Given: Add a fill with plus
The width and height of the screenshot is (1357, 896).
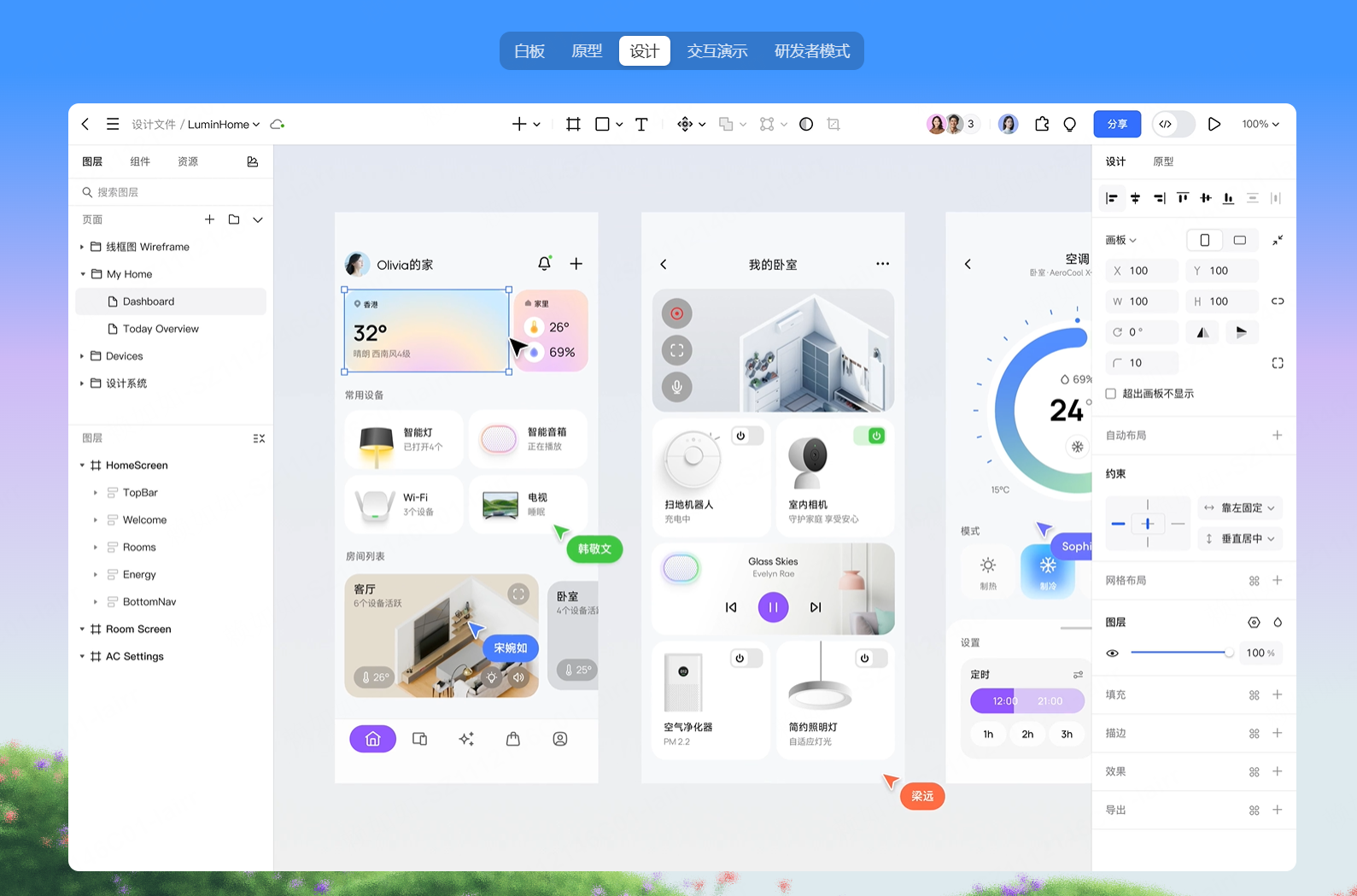Looking at the screenshot, I should pos(1278,694).
